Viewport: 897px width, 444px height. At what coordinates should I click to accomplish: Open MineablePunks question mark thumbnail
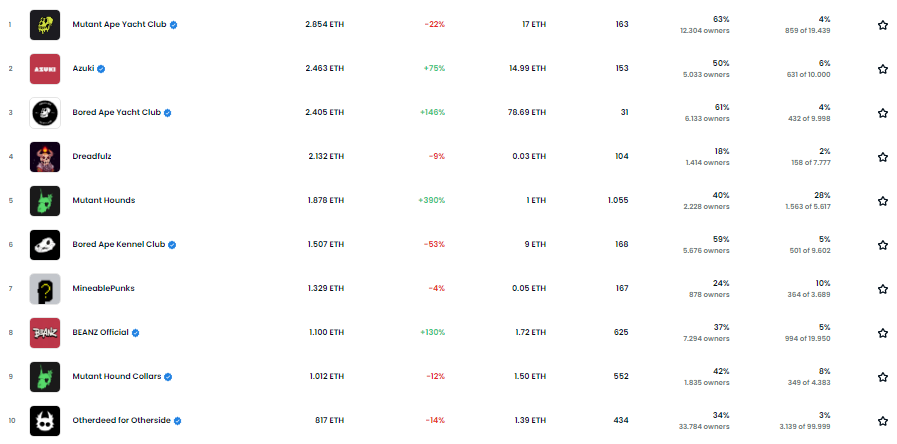[x=45, y=289]
